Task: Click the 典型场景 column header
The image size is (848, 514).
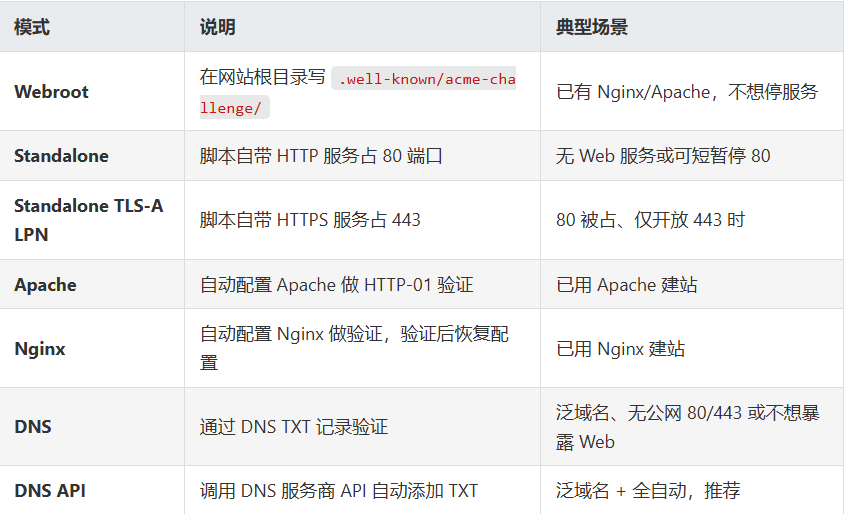Action: tap(592, 27)
